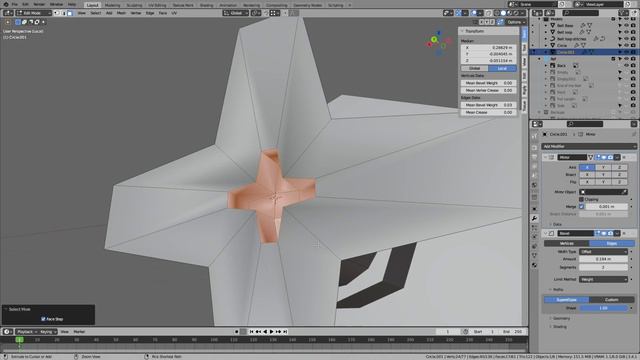Click the transform pivot point icon
Screen dimensions: 640x360
(x=256, y=13)
